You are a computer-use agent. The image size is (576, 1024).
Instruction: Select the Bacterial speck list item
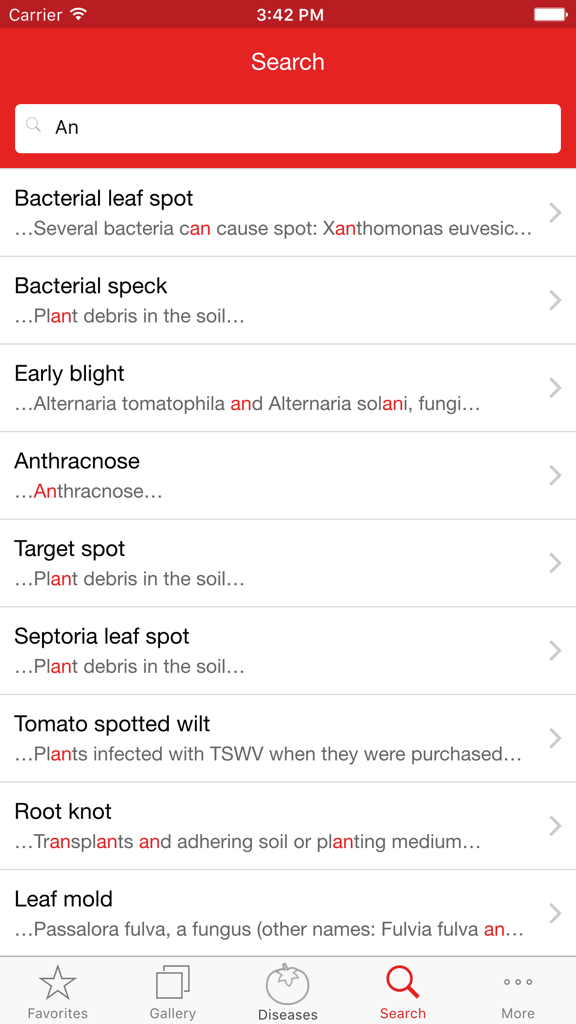click(288, 300)
